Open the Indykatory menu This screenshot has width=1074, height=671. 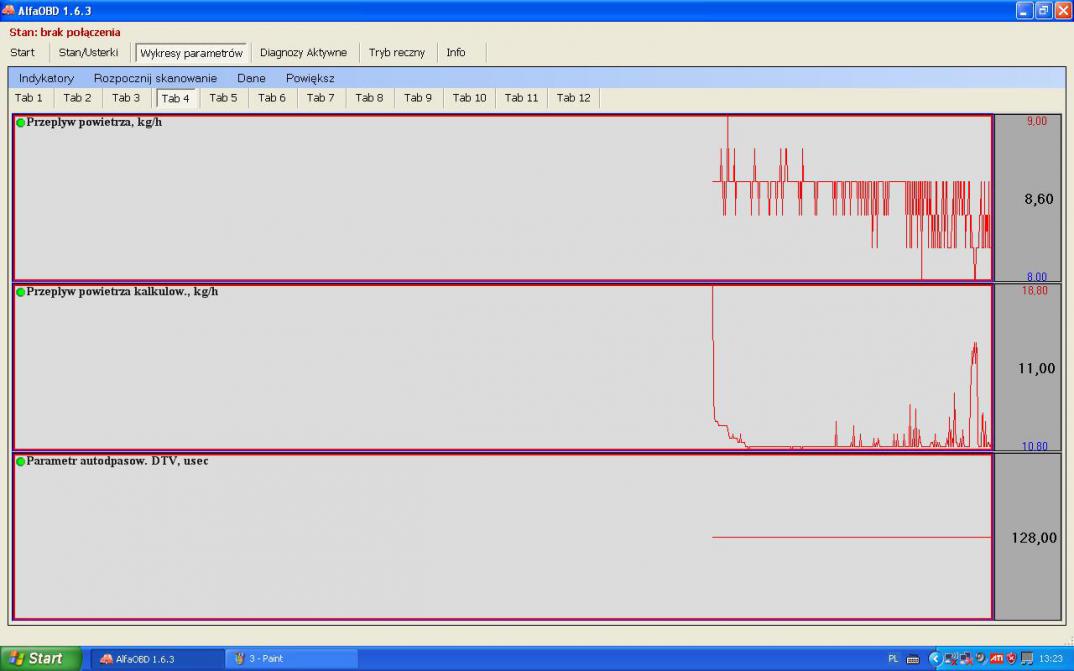pyautogui.click(x=46, y=78)
